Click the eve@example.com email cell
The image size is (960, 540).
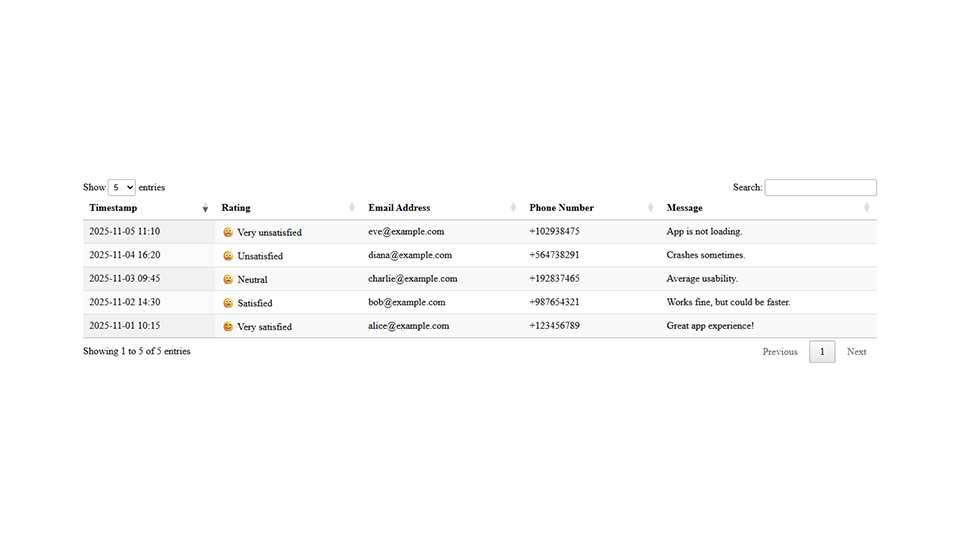(406, 232)
